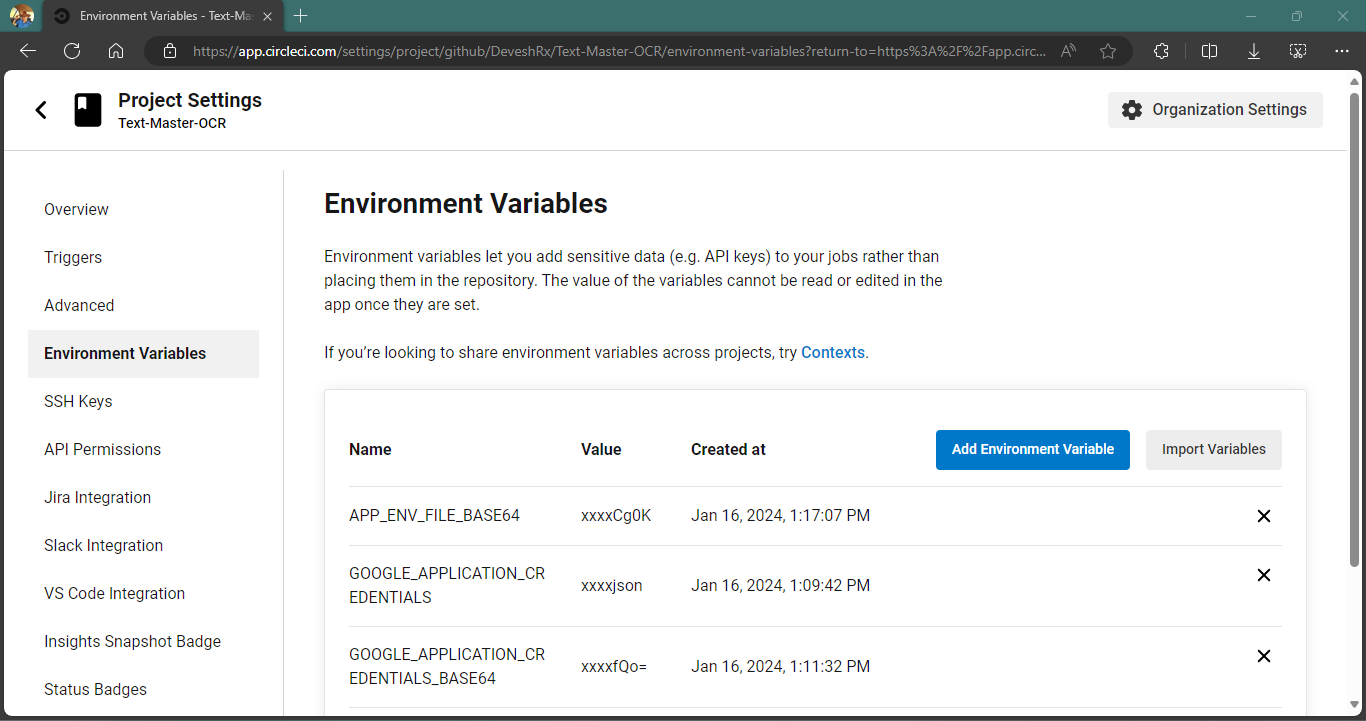Add this page to favorites star icon
1366x721 pixels.
(1108, 51)
